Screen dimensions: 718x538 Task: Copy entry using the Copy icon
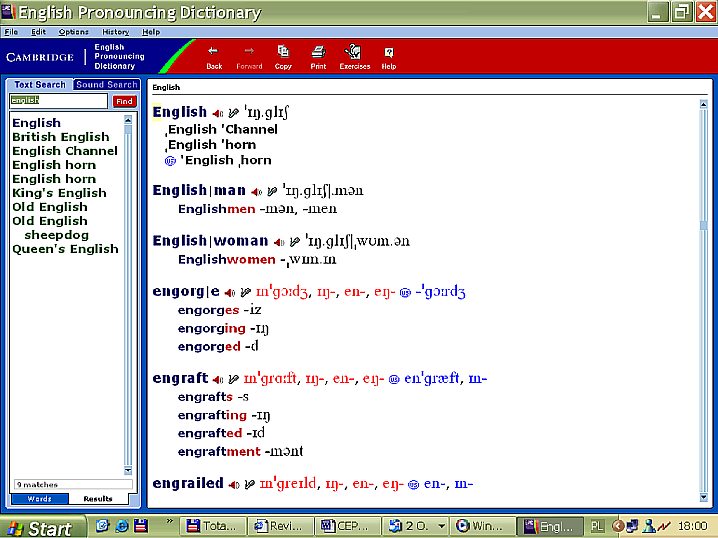[283, 57]
